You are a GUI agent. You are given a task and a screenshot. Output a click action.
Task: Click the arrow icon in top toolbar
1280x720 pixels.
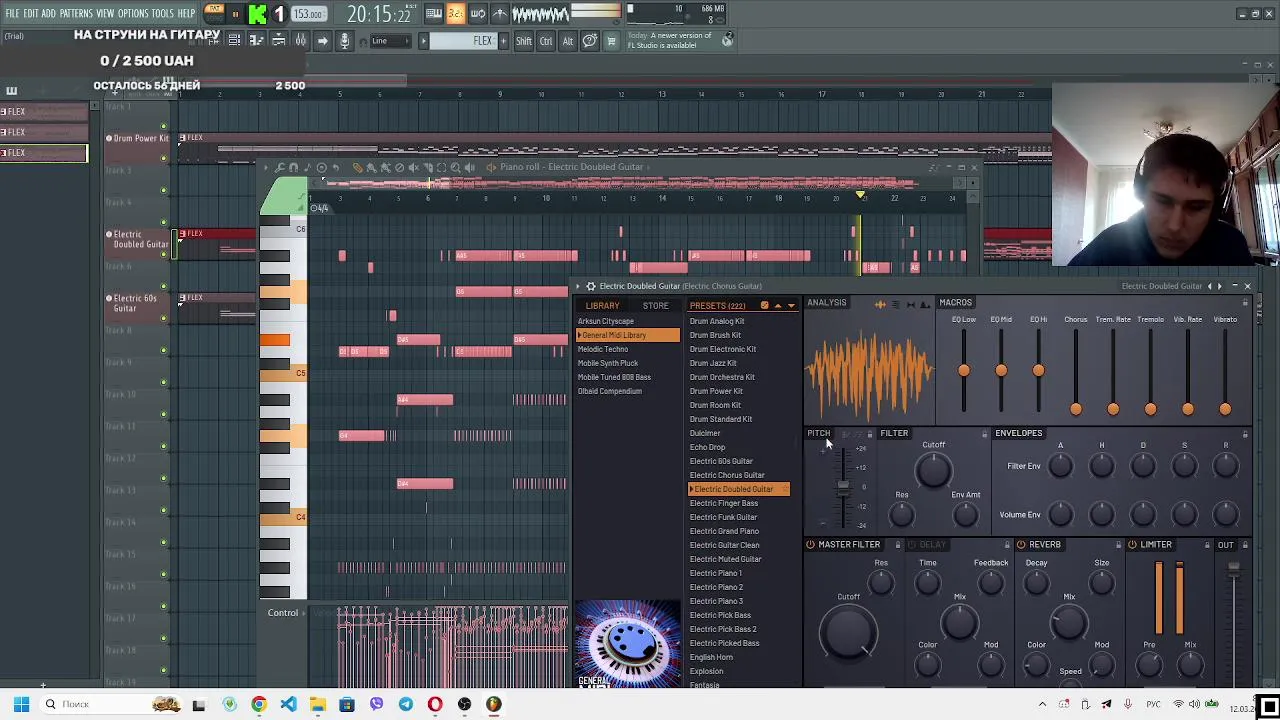(x=322, y=40)
